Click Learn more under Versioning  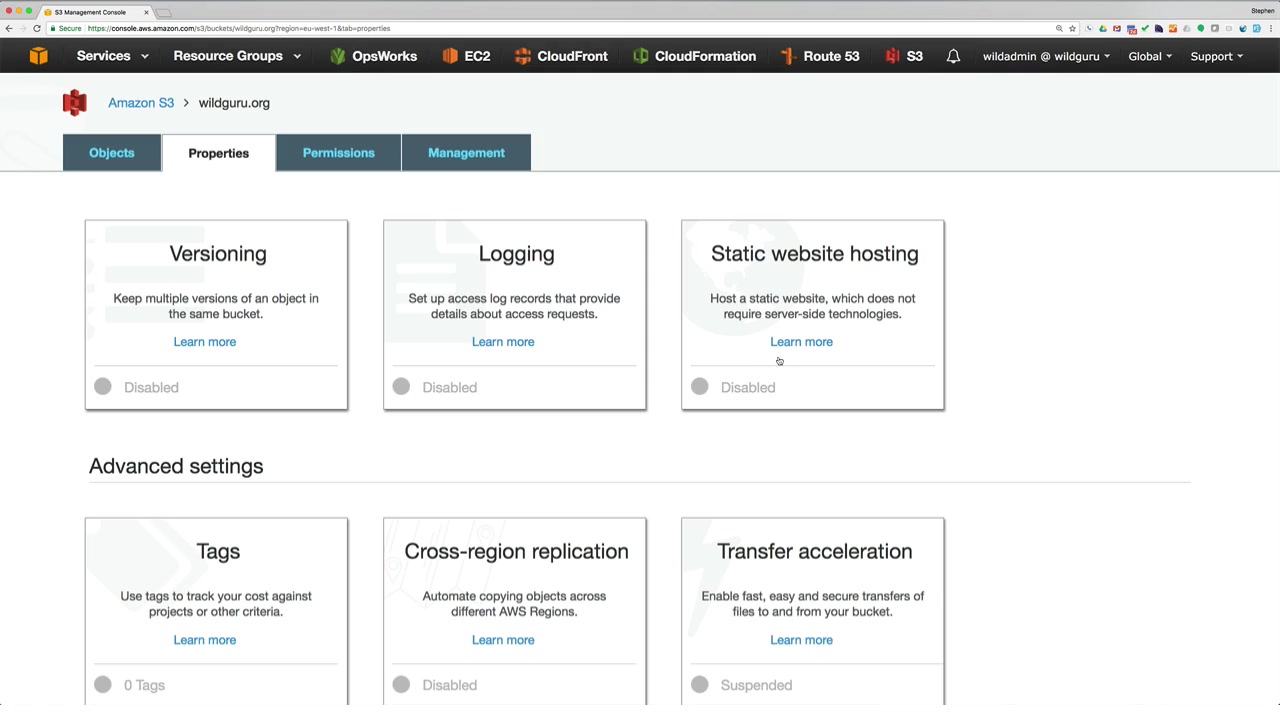tap(205, 342)
